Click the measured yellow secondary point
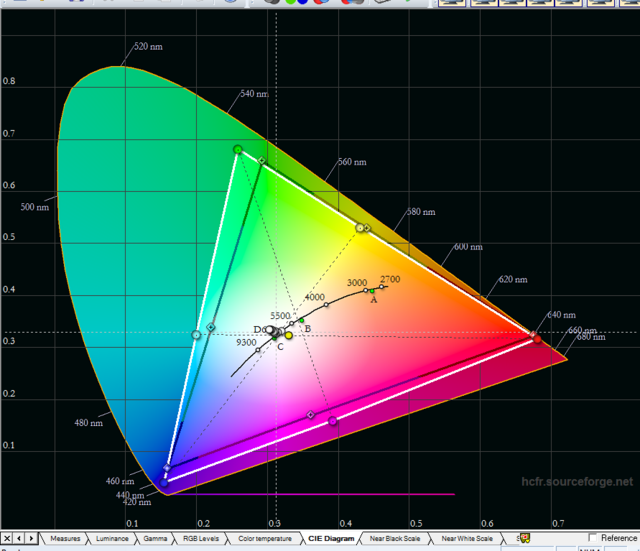Image resolution: width=640 pixels, height=551 pixels. pos(360,227)
